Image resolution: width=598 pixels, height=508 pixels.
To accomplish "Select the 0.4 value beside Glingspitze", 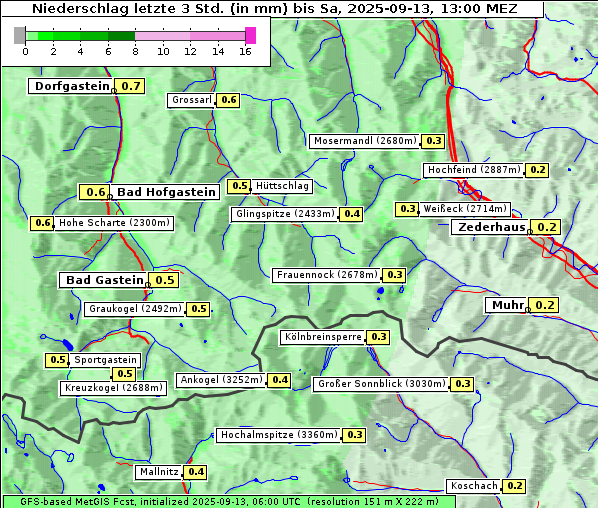I will tap(352, 214).
